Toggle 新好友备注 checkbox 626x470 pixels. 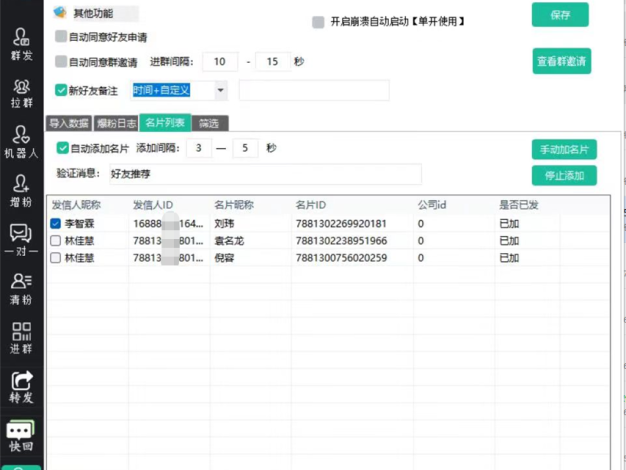(x=61, y=90)
